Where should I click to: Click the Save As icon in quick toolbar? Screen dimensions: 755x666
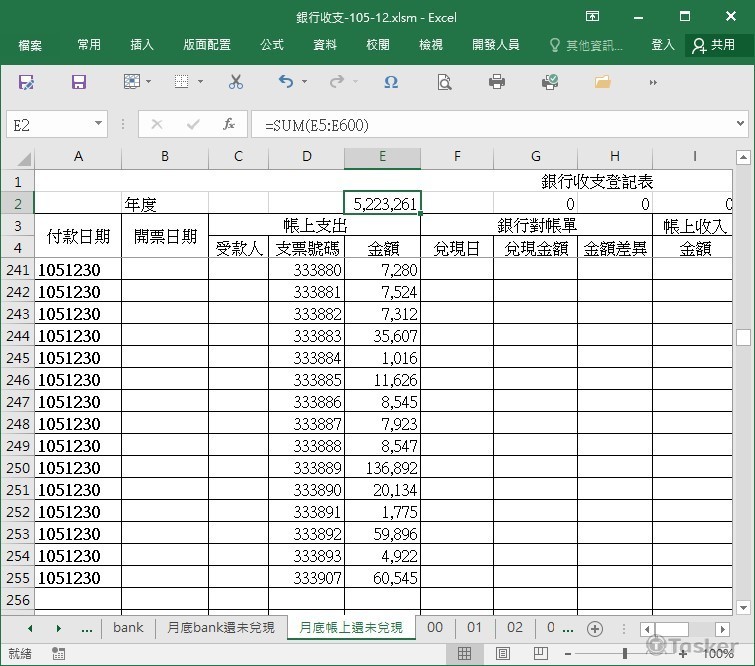[x=26, y=82]
